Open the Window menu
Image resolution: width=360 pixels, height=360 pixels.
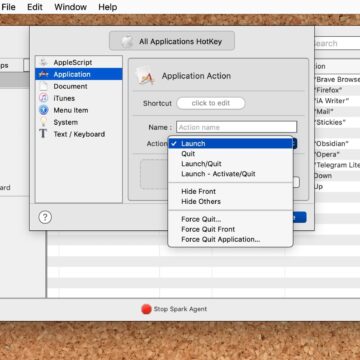click(70, 7)
